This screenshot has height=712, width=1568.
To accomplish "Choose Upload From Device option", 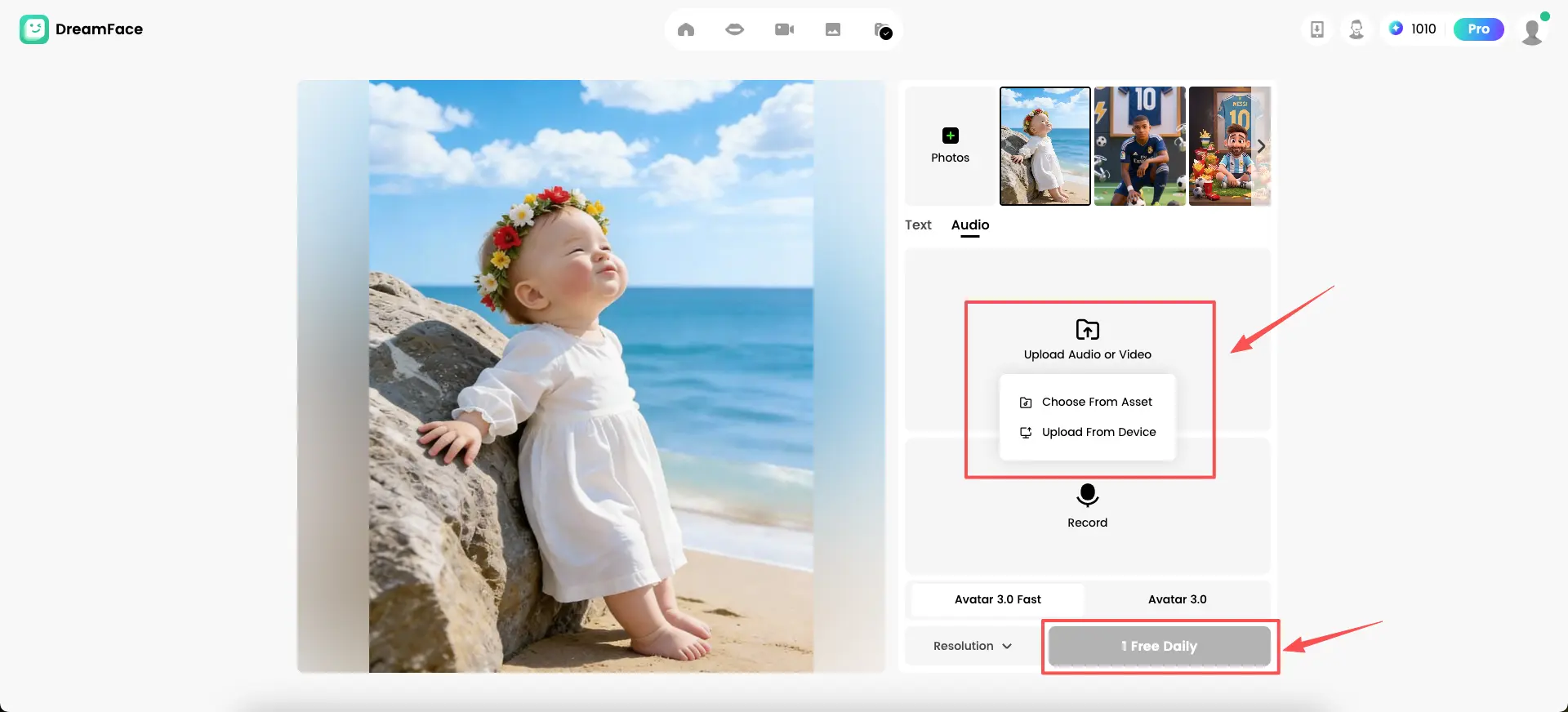I will [x=1098, y=432].
